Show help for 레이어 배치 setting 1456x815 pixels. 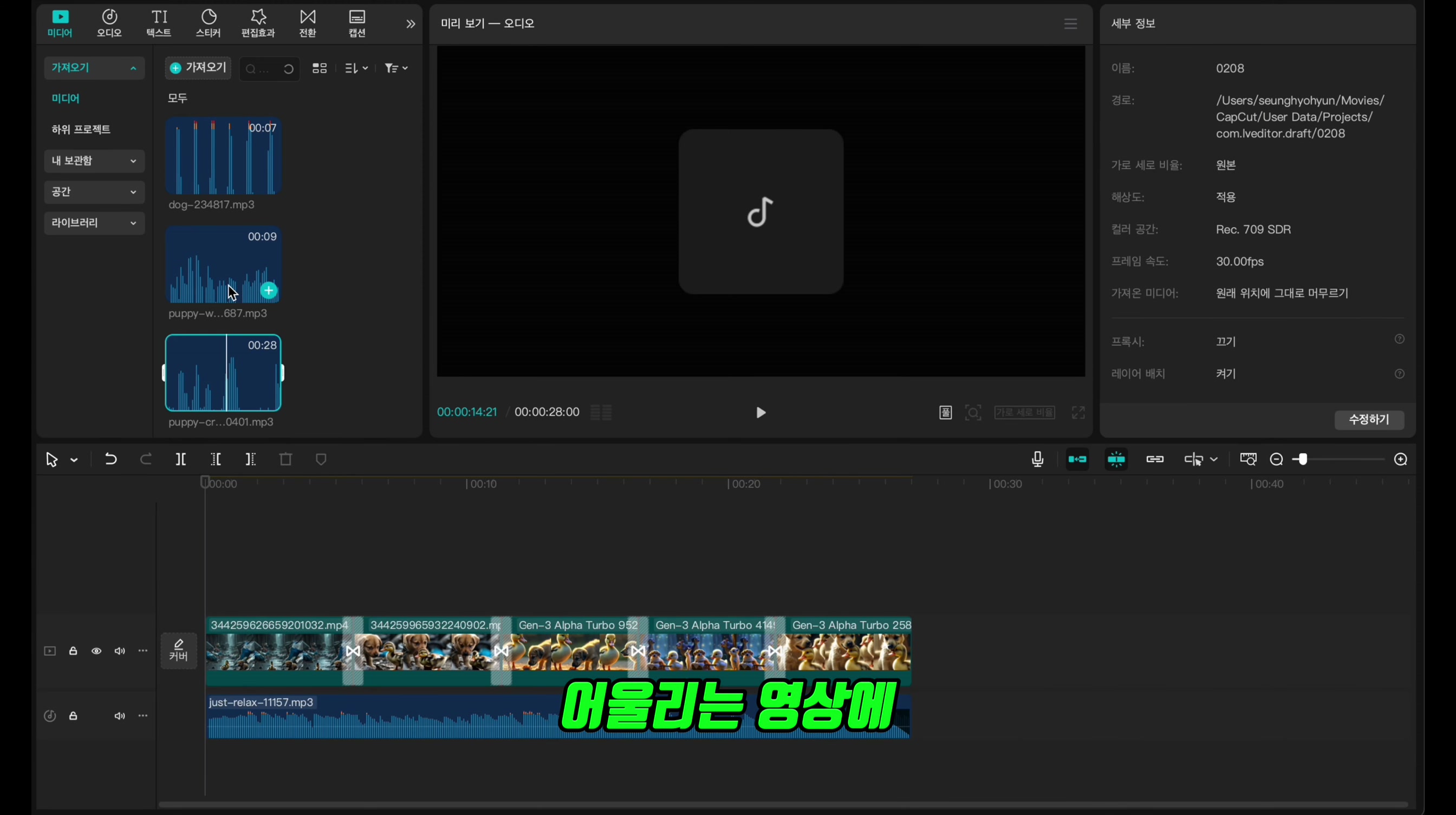[1400, 374]
